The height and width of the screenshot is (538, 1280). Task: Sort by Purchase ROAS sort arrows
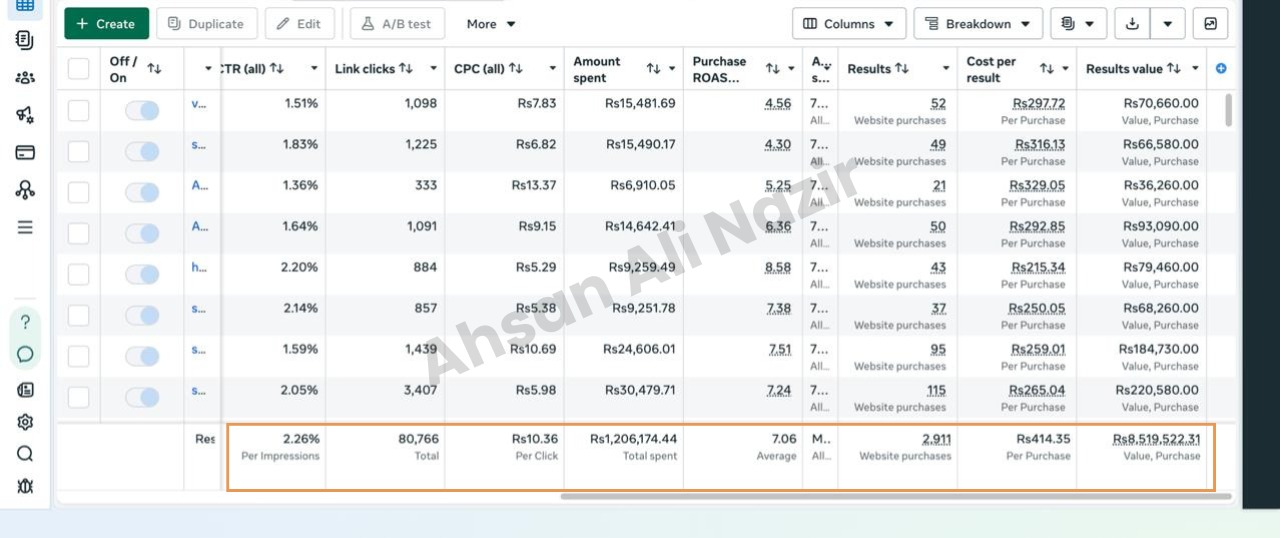point(773,69)
